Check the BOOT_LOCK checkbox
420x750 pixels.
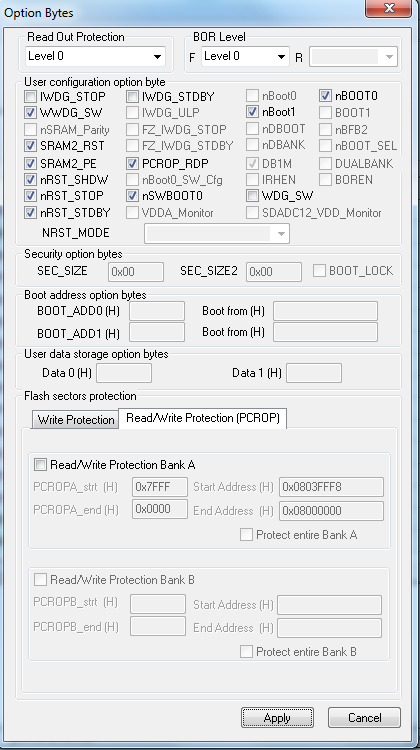320,270
